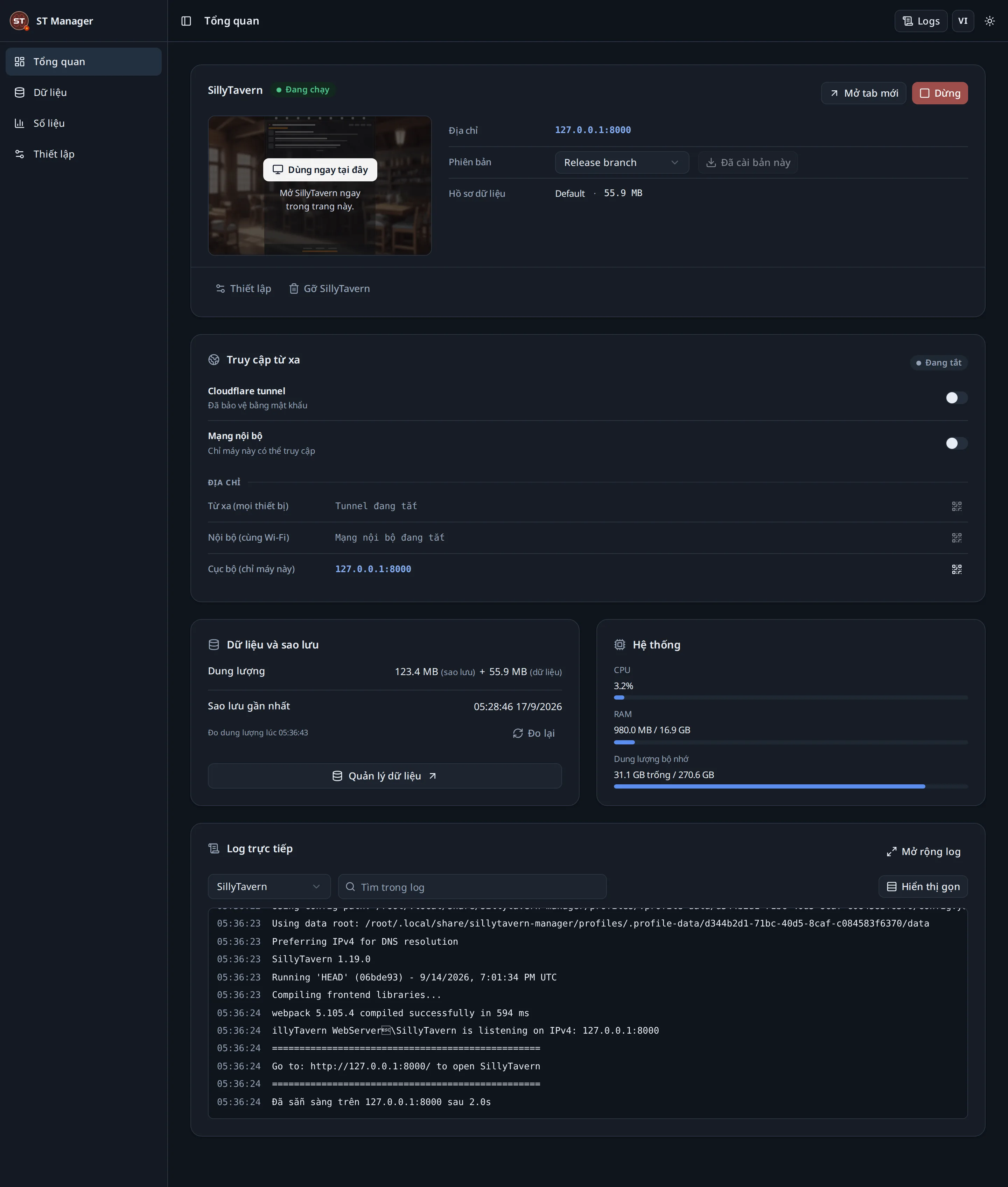Screen dimensions: 1008x1187
Task: Click the Dung lượng bộ nhớ storage bar
Action: coord(791,787)
